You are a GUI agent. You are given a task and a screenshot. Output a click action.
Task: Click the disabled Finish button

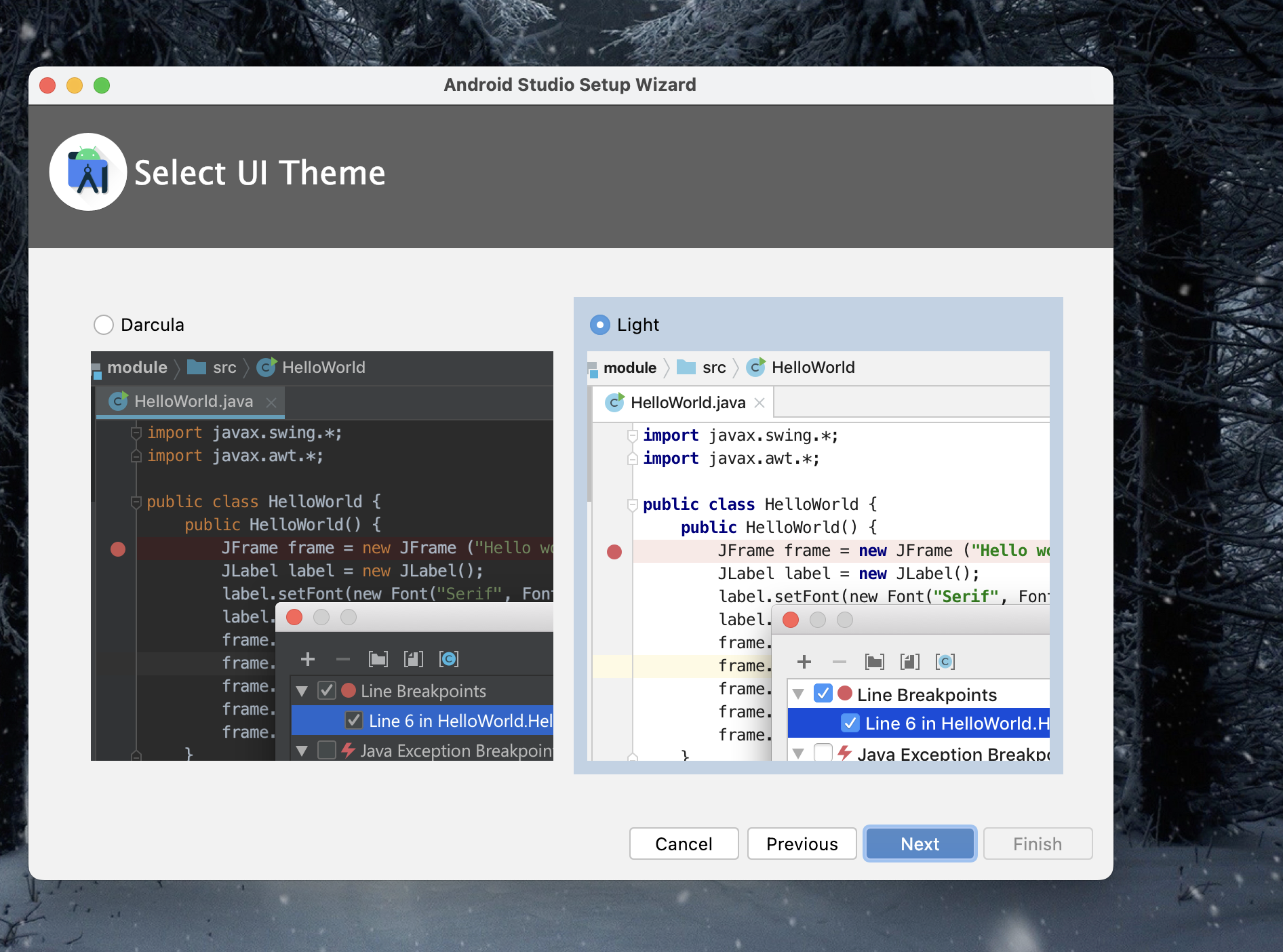pos(1038,844)
